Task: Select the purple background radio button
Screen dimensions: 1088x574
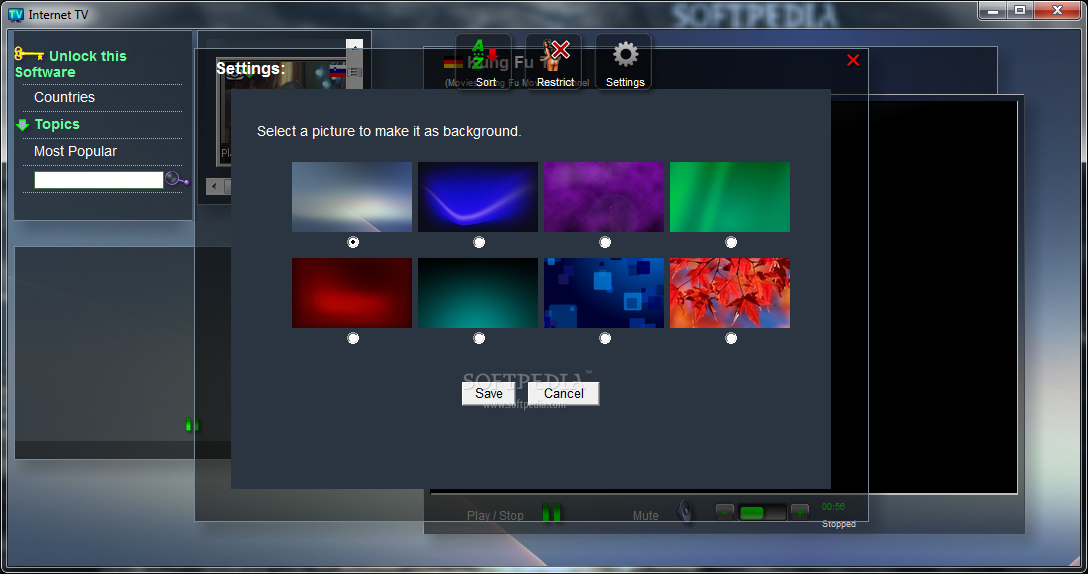Action: [x=605, y=242]
